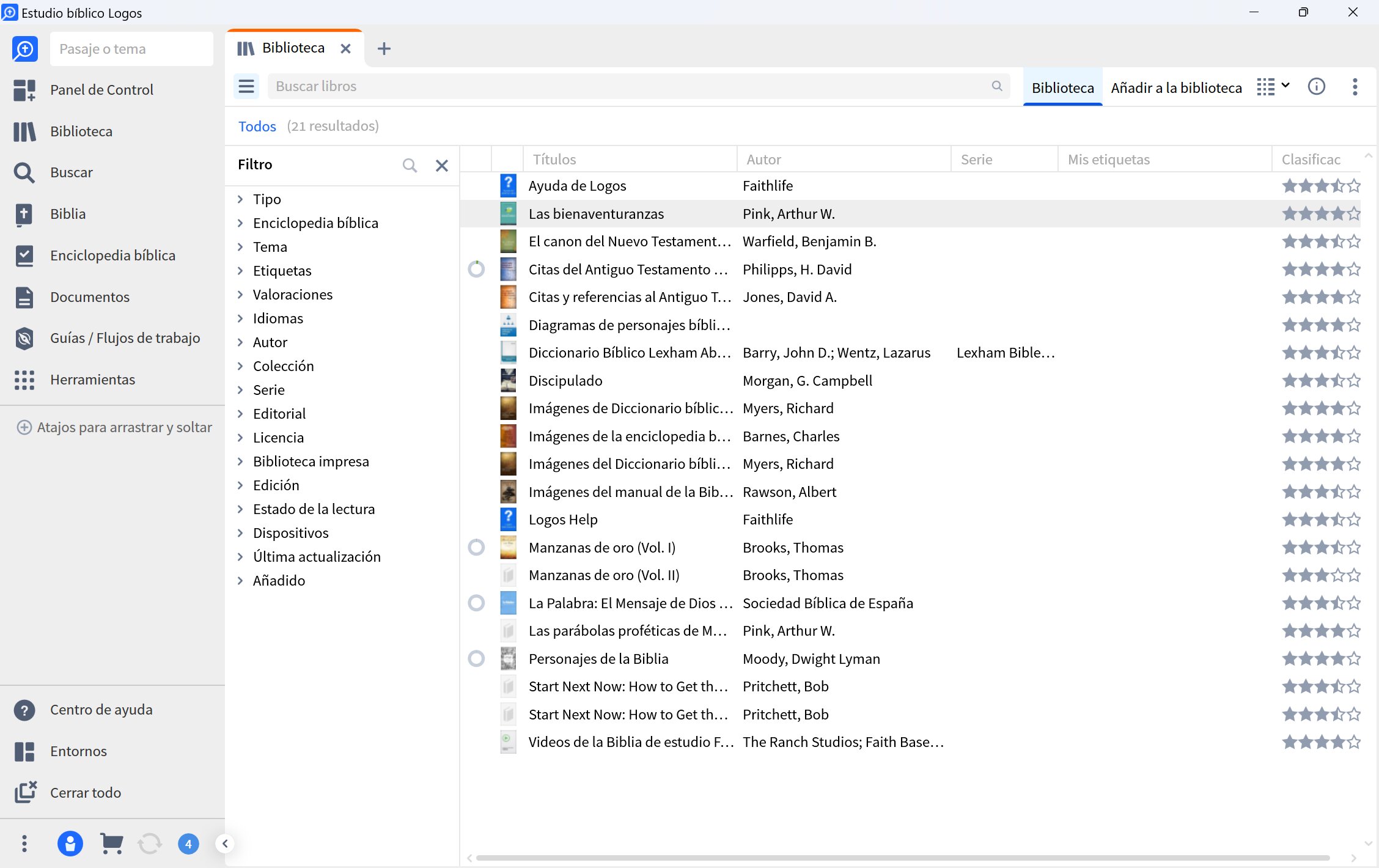The width and height of the screenshot is (1379, 868).
Task: Open the Las bienaventuranzas book
Action: 596,214
